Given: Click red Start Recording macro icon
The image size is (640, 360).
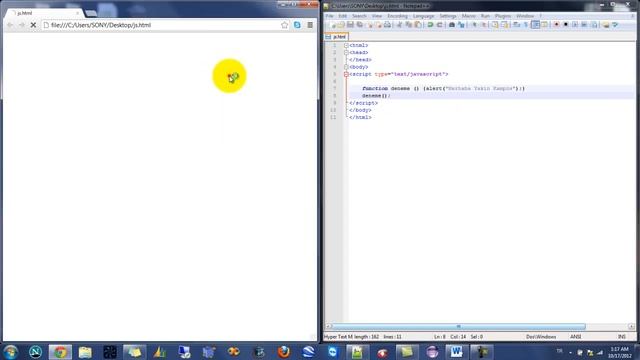Looking at the screenshot, I should [x=556, y=25].
